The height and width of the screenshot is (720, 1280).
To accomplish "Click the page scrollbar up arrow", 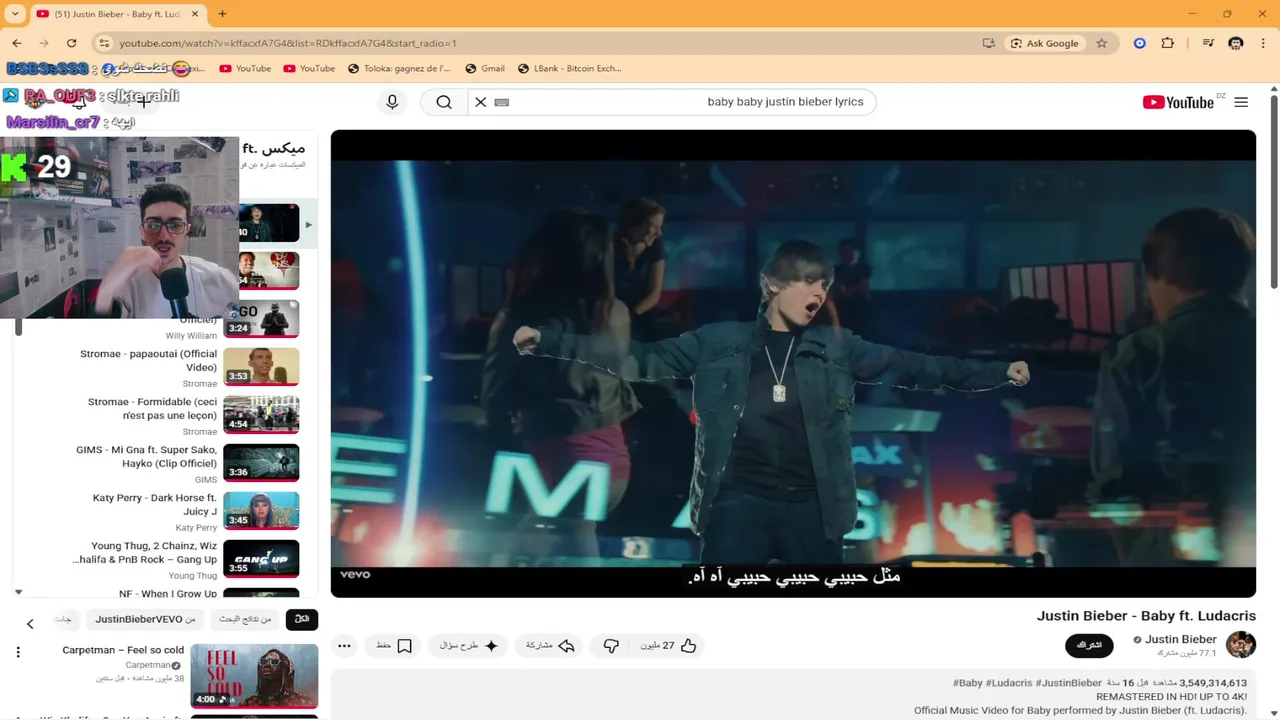I will 1274,89.
